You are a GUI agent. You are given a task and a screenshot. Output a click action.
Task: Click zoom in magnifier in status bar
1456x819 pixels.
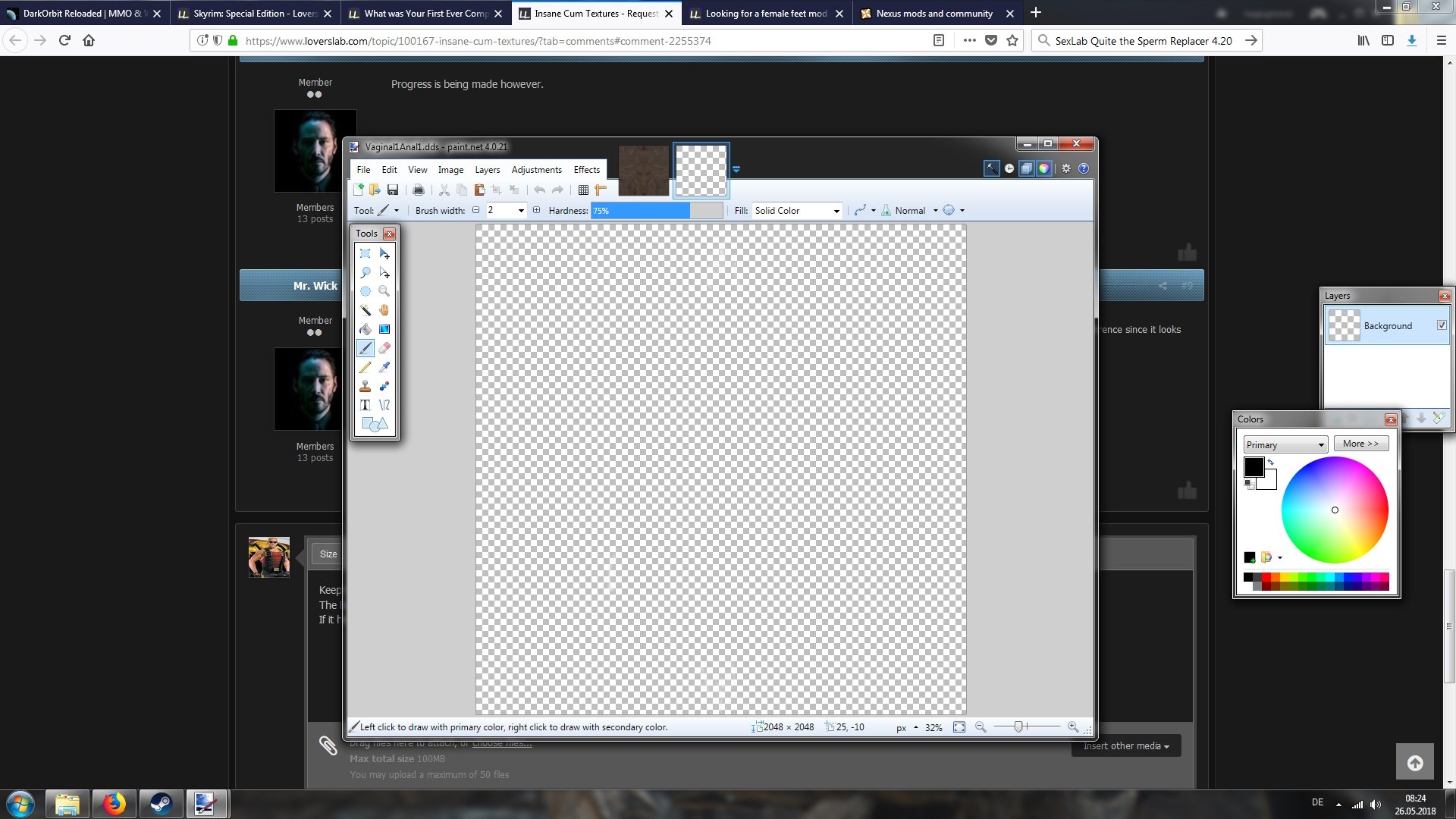click(1073, 727)
